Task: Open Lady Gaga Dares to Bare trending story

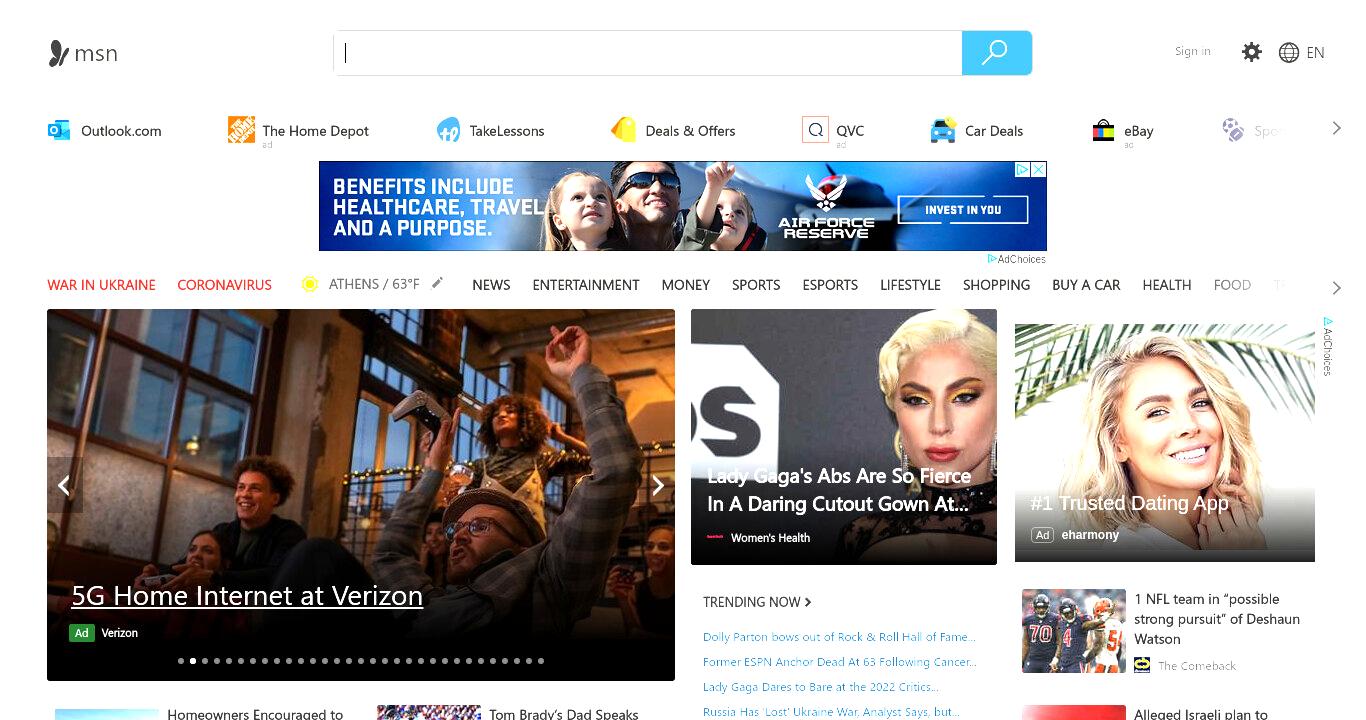Action: pyautogui.click(x=820, y=687)
